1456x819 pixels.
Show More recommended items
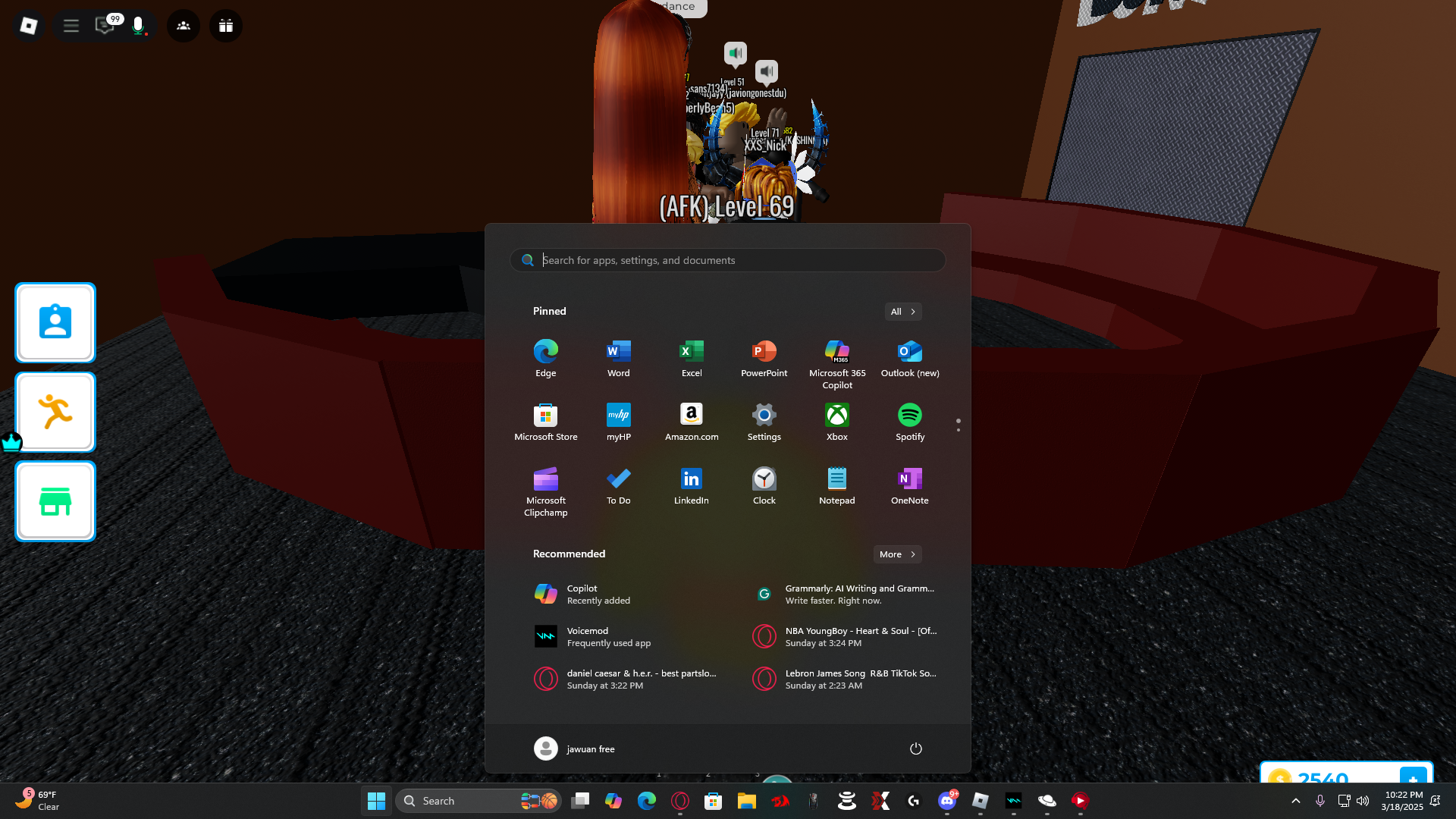tap(898, 554)
